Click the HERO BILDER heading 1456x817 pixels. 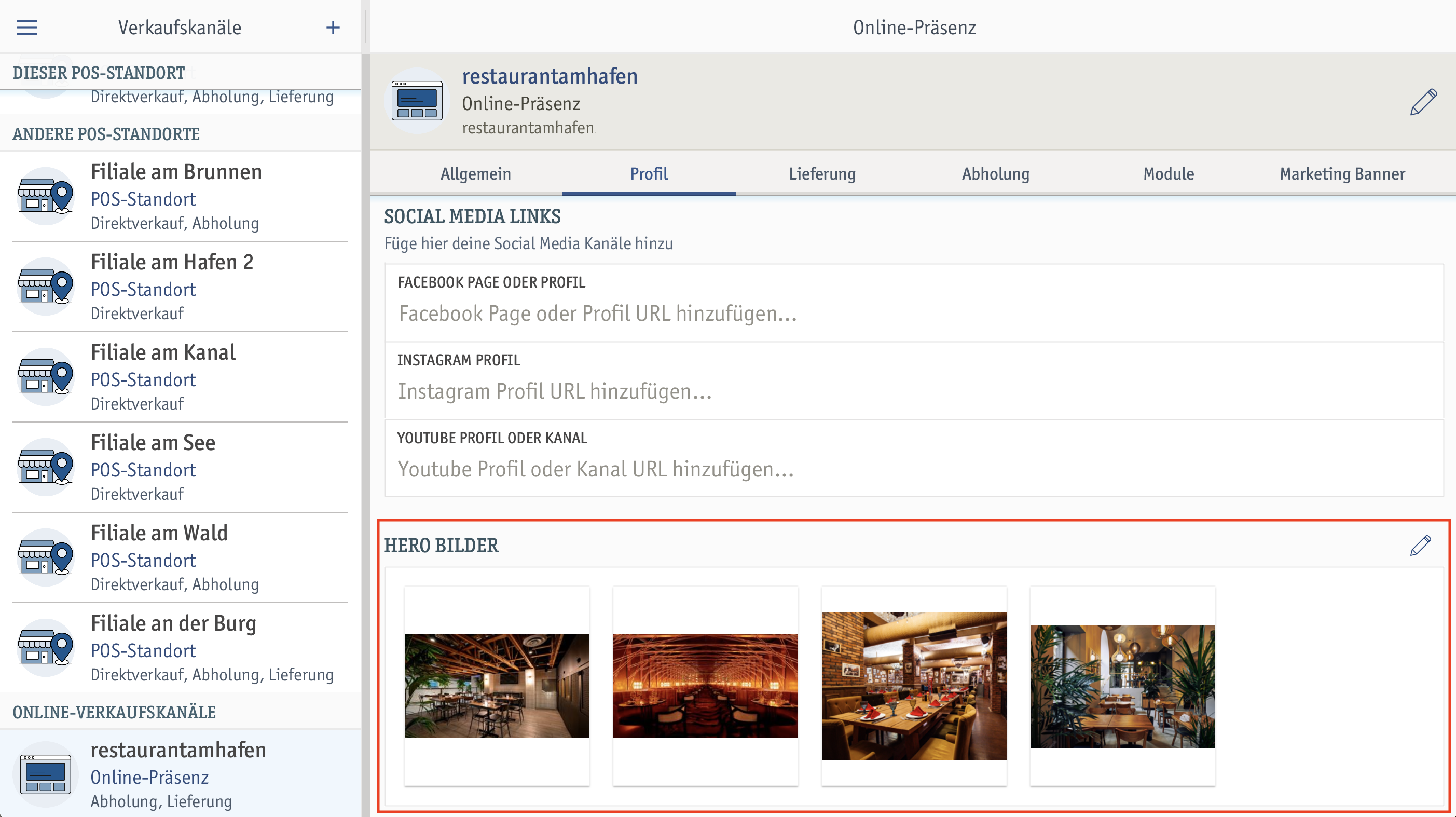[x=442, y=546]
